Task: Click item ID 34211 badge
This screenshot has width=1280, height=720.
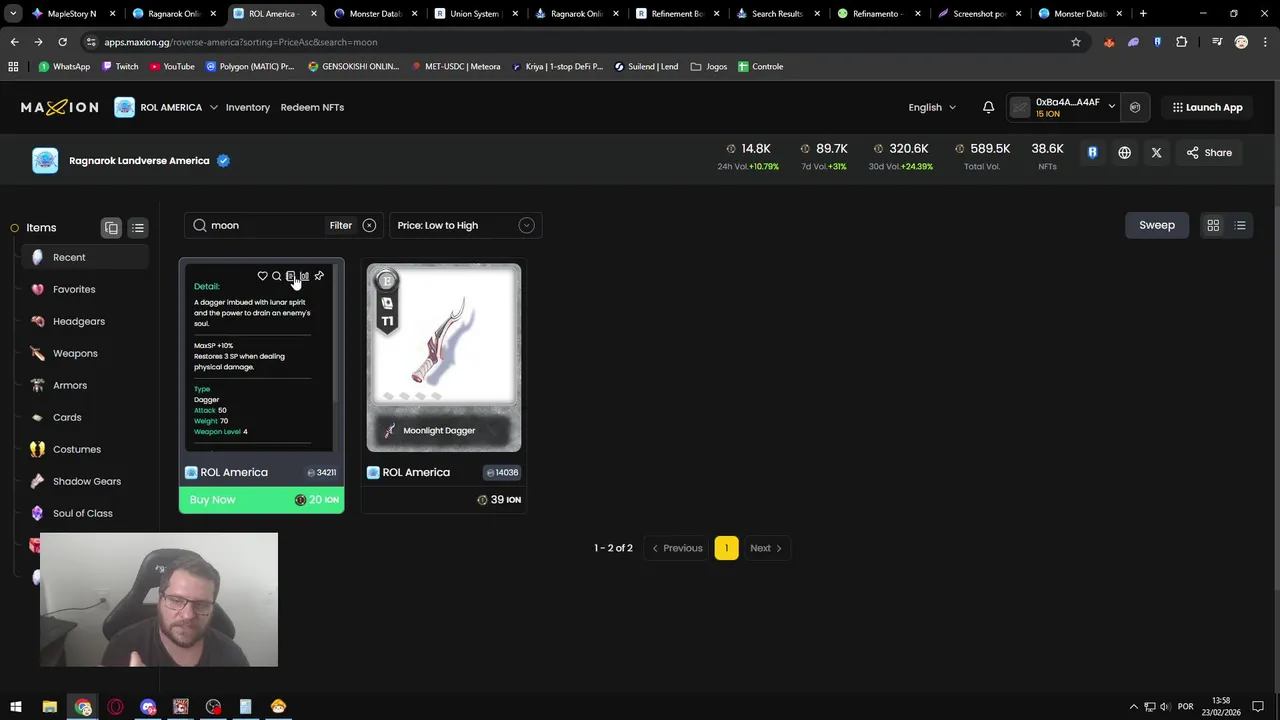Action: coord(321,473)
